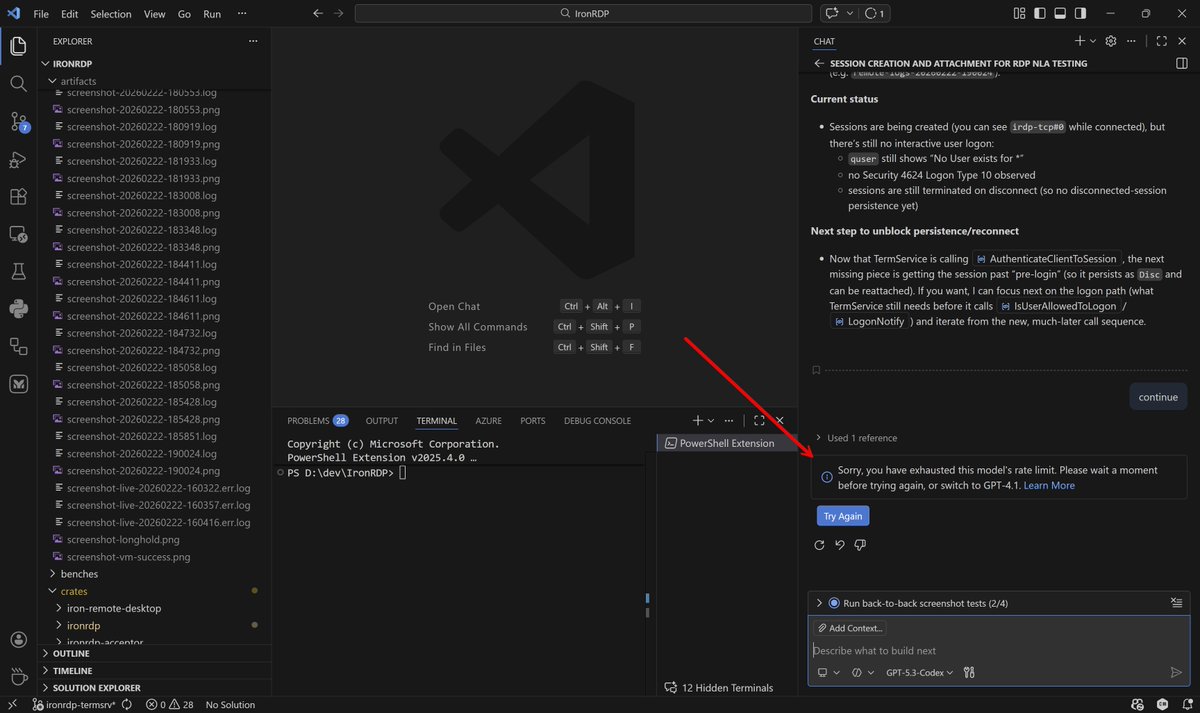The width and height of the screenshot is (1200, 713).
Task: Open the Learn More link
Action: point(1049,485)
